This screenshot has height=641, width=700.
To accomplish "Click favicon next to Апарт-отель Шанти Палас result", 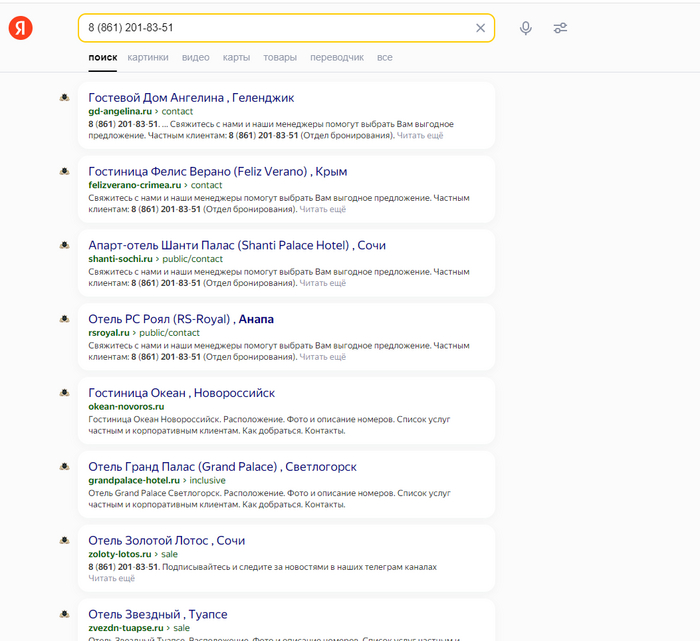I will point(65,245).
